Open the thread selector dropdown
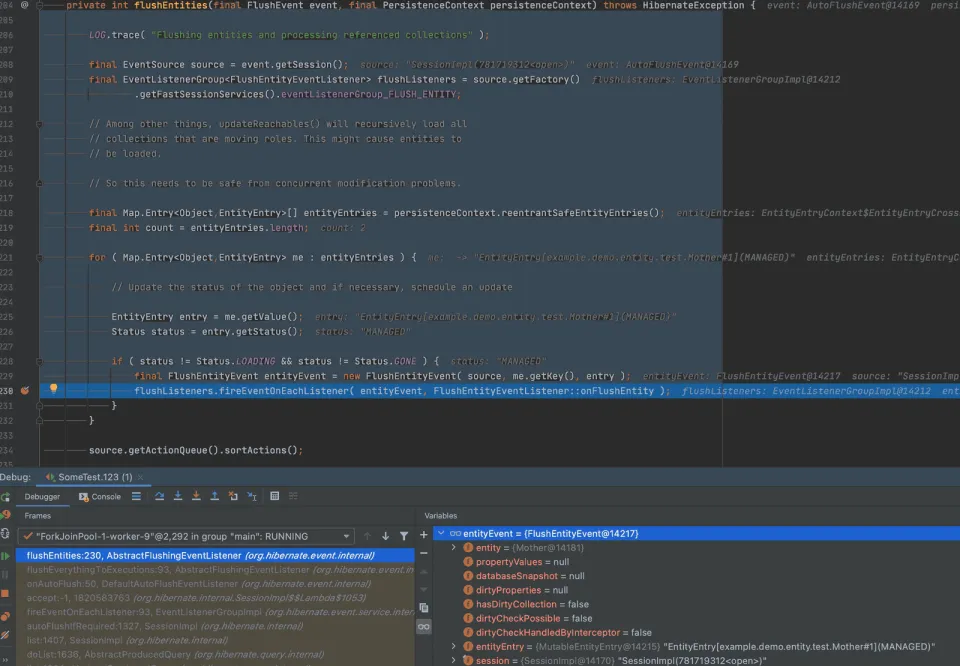The height and width of the screenshot is (666, 960). (x=186, y=536)
